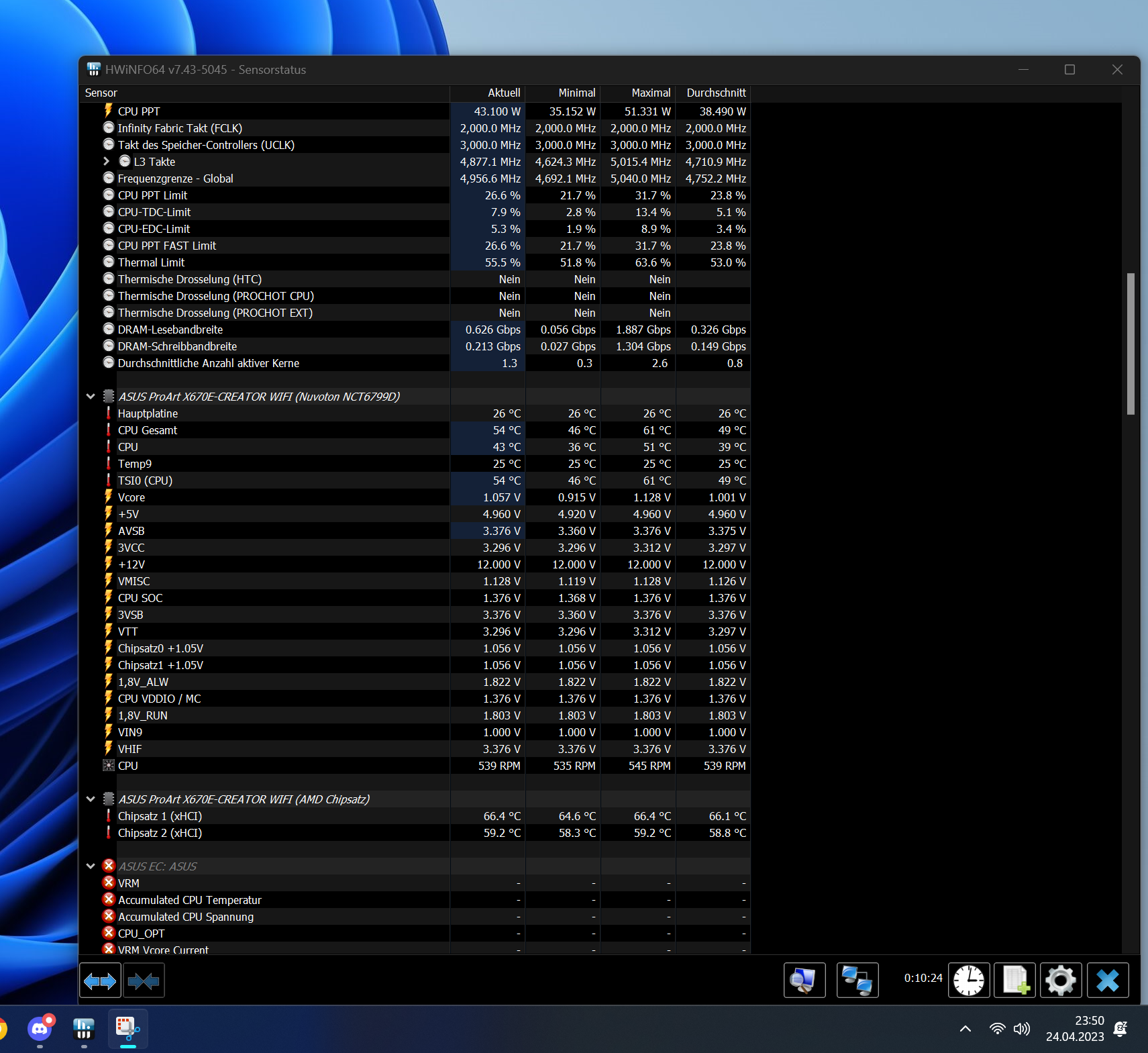This screenshot has width=1148, height=1053.
Task: Close the sensor window with the blue X
Action: click(1108, 980)
